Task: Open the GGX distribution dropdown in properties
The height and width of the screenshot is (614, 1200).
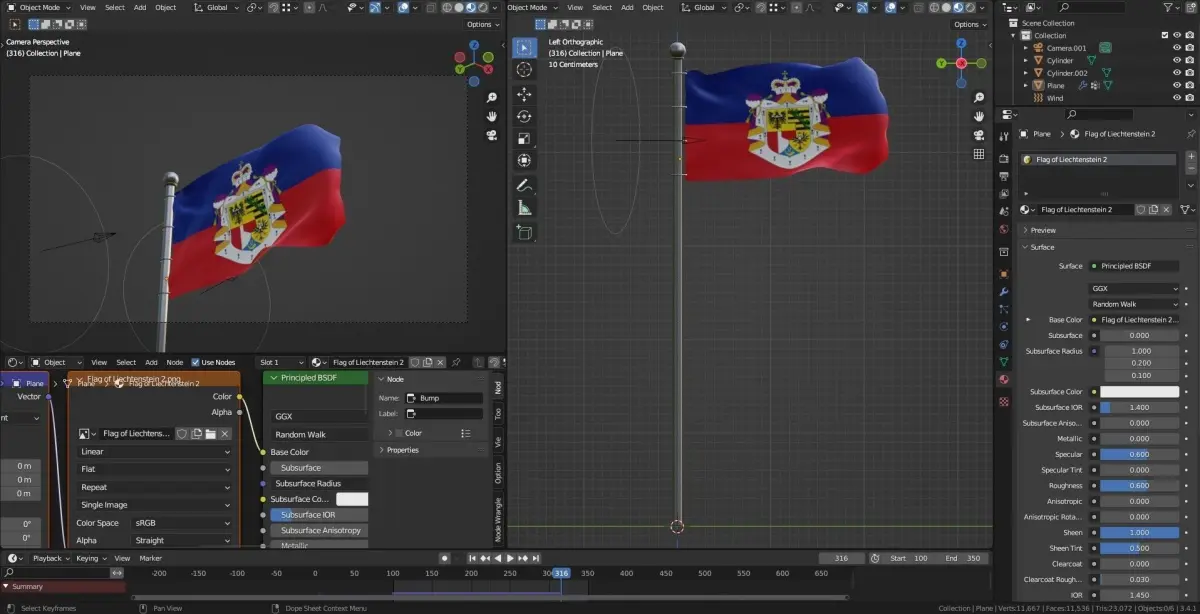Action: [x=1135, y=288]
